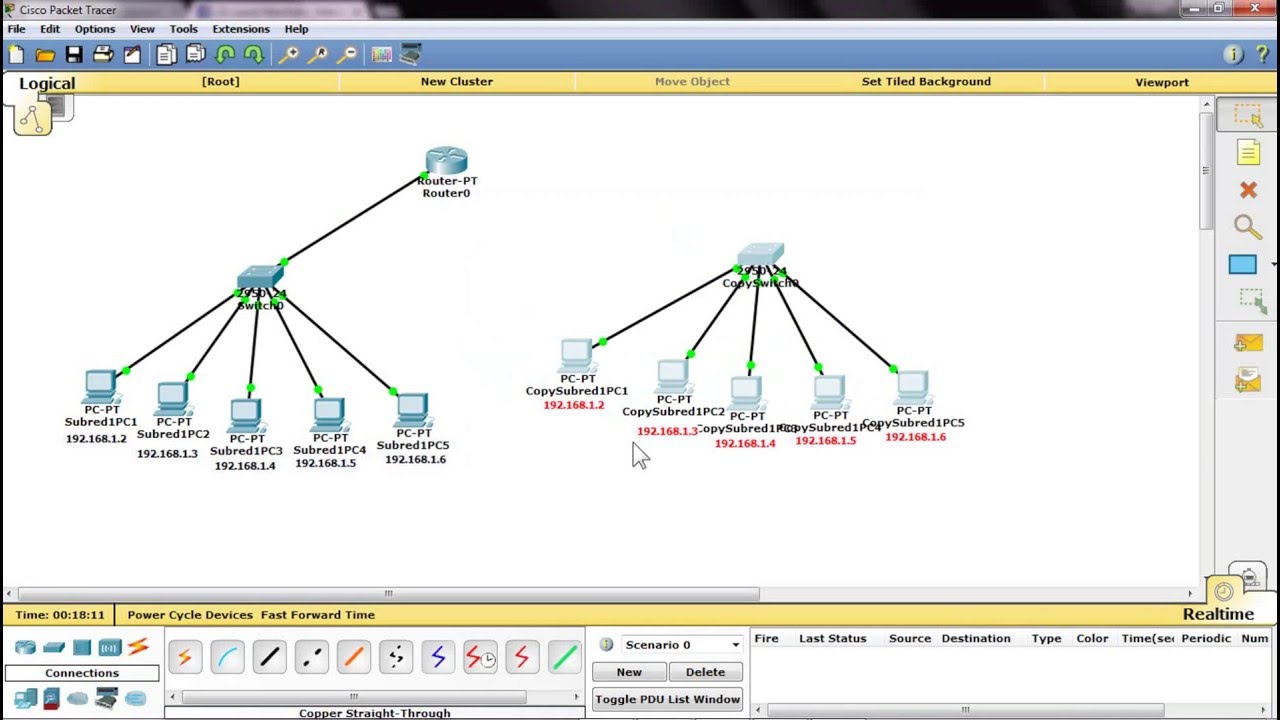Open the Scenario 0 dropdown
Screen dimensions: 1280x720
click(x=681, y=645)
